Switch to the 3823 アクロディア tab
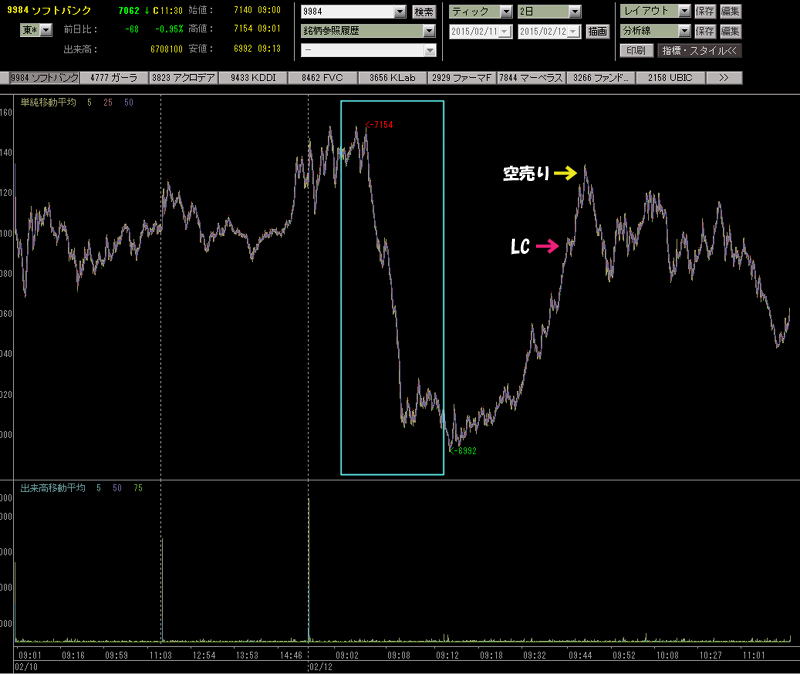800x674 pixels. 183,78
